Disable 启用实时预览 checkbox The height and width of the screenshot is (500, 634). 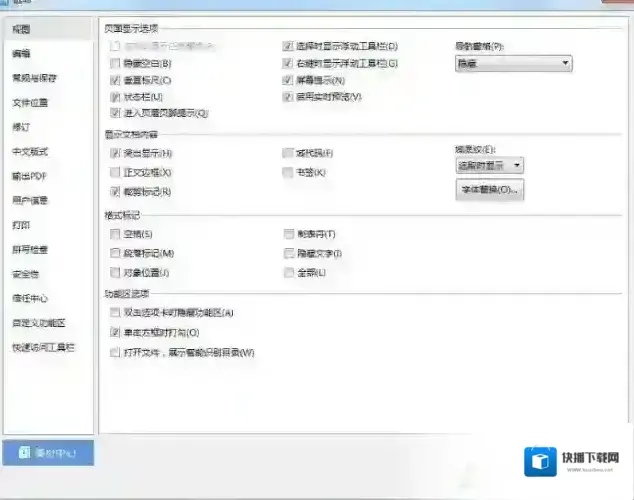288,97
